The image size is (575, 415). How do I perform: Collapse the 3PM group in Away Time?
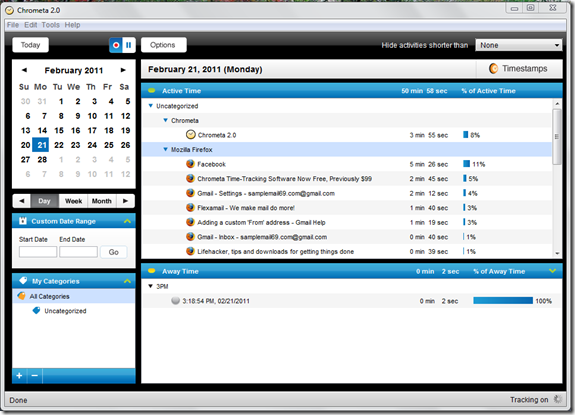[x=150, y=286]
